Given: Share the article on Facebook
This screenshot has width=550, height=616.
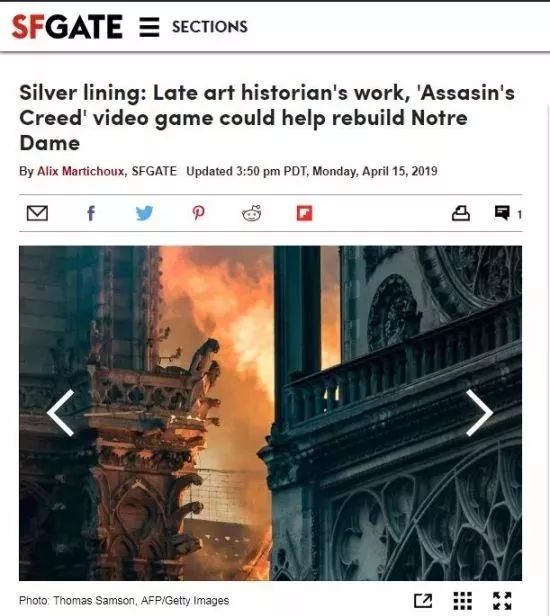Looking at the screenshot, I should coord(91,213).
